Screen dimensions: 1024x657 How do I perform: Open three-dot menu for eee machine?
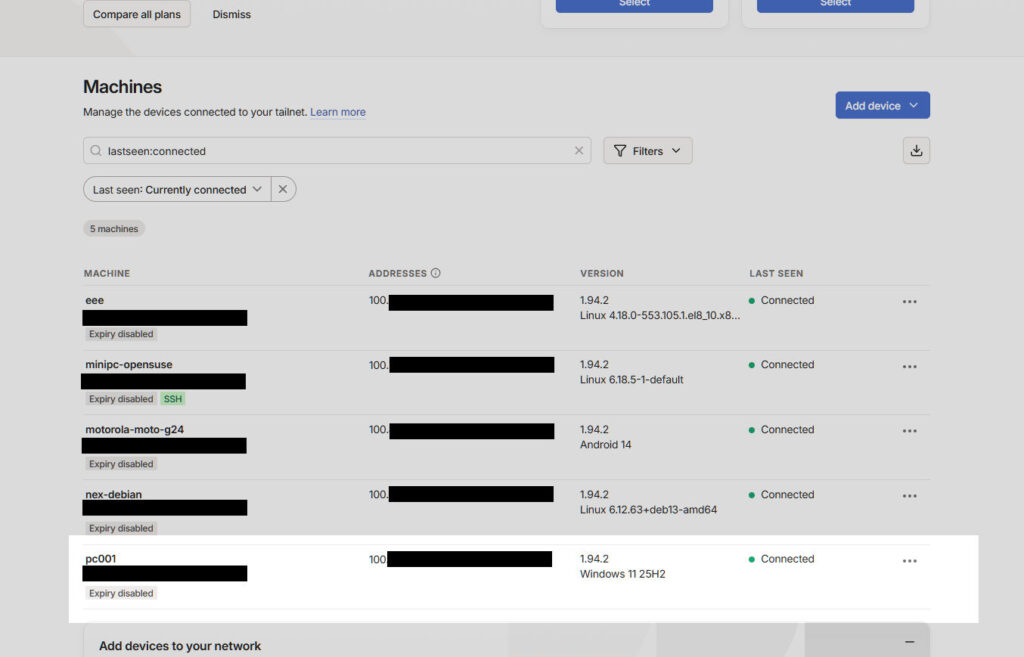[909, 301]
